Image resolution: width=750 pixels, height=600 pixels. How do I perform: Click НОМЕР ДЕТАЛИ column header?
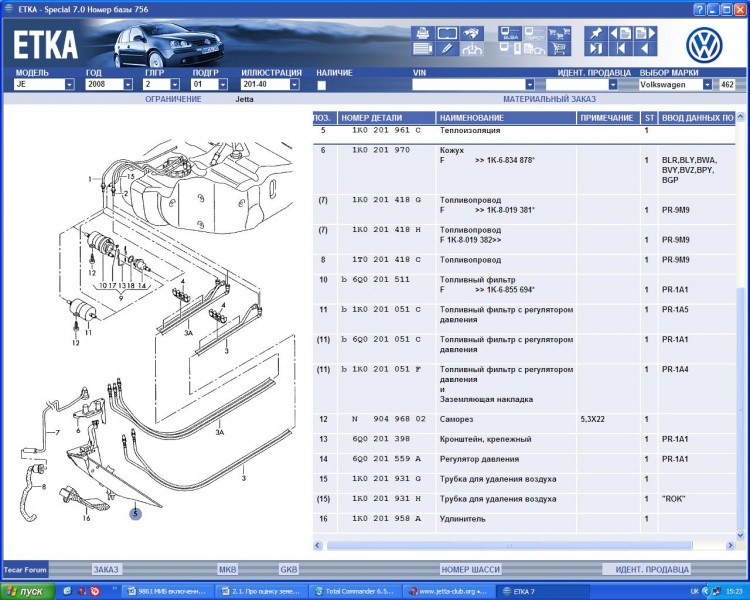(386, 118)
